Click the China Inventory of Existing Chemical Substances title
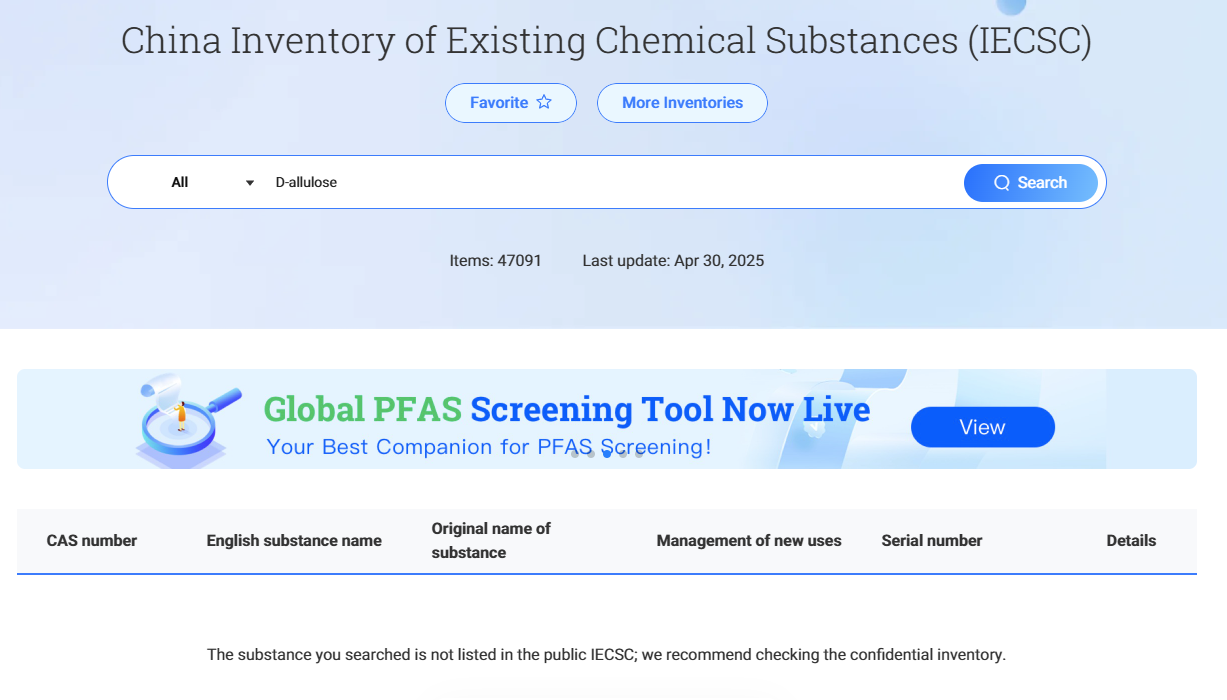Image resolution: width=1227 pixels, height=700 pixels. (x=606, y=41)
